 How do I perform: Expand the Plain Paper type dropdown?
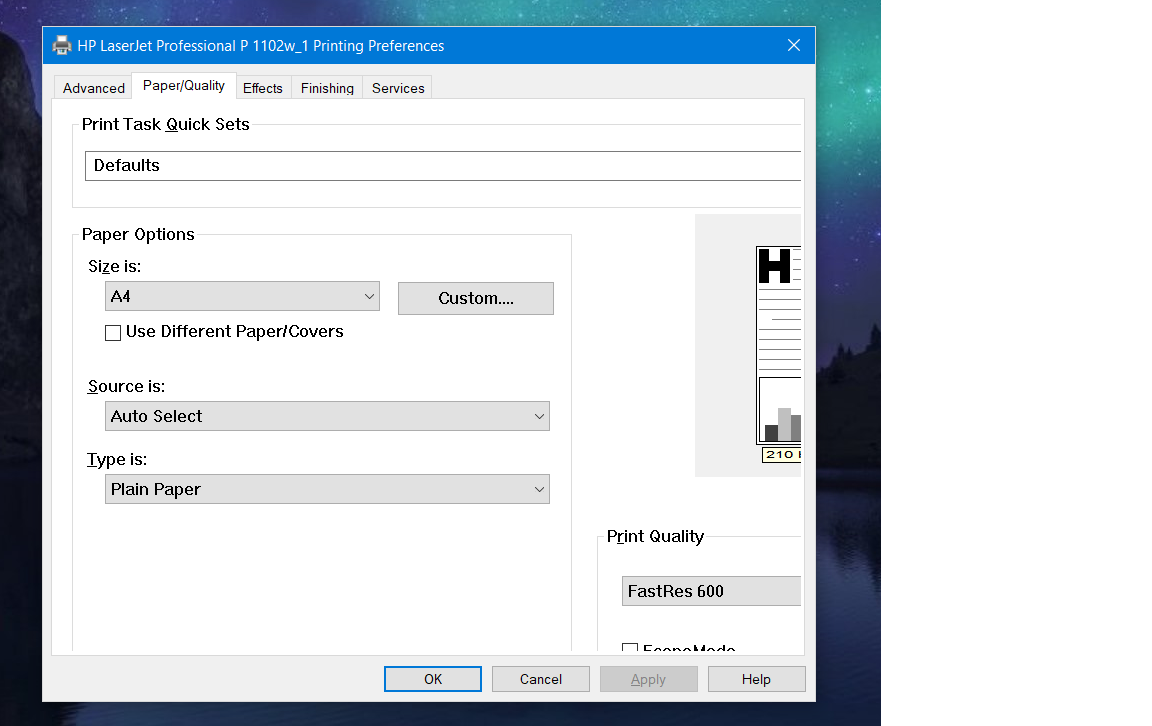pyautogui.click(x=327, y=489)
